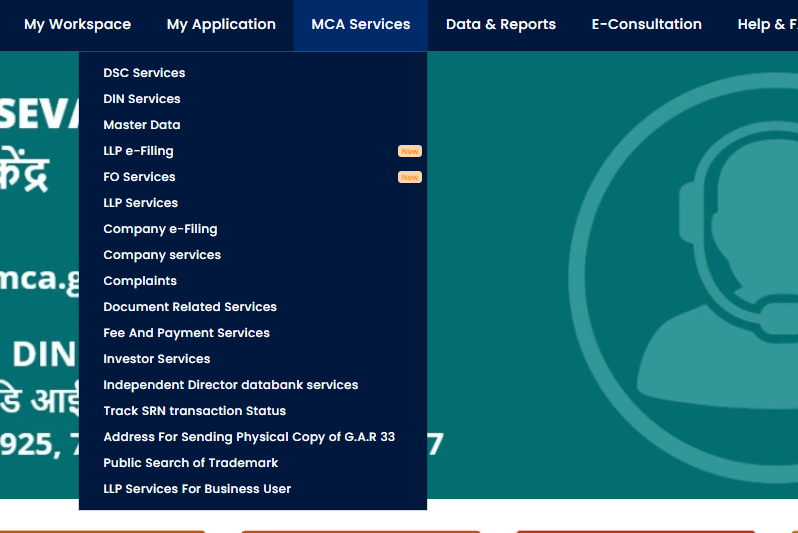This screenshot has height=533, width=798.
Task: Expand the Data & Reports menu
Action: (x=500, y=24)
